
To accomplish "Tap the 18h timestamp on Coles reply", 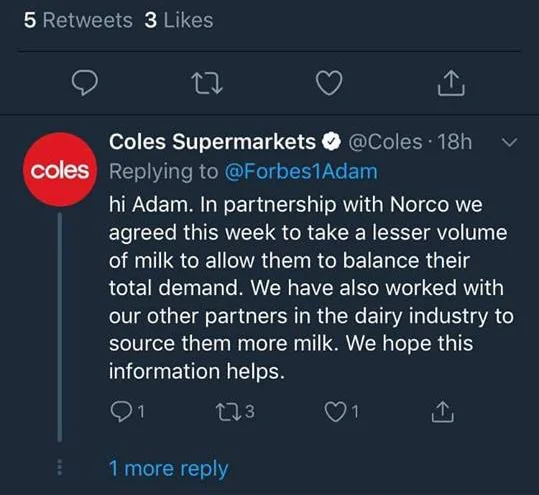I will (455, 142).
